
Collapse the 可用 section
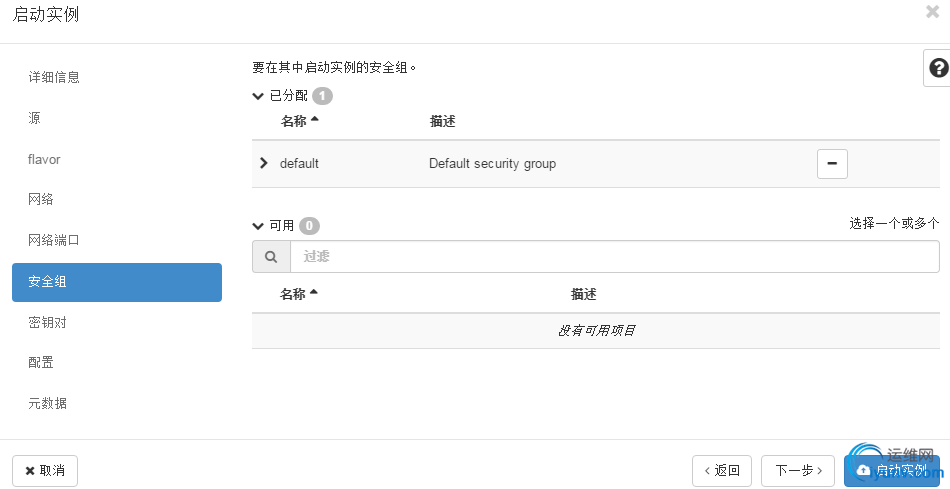258,226
